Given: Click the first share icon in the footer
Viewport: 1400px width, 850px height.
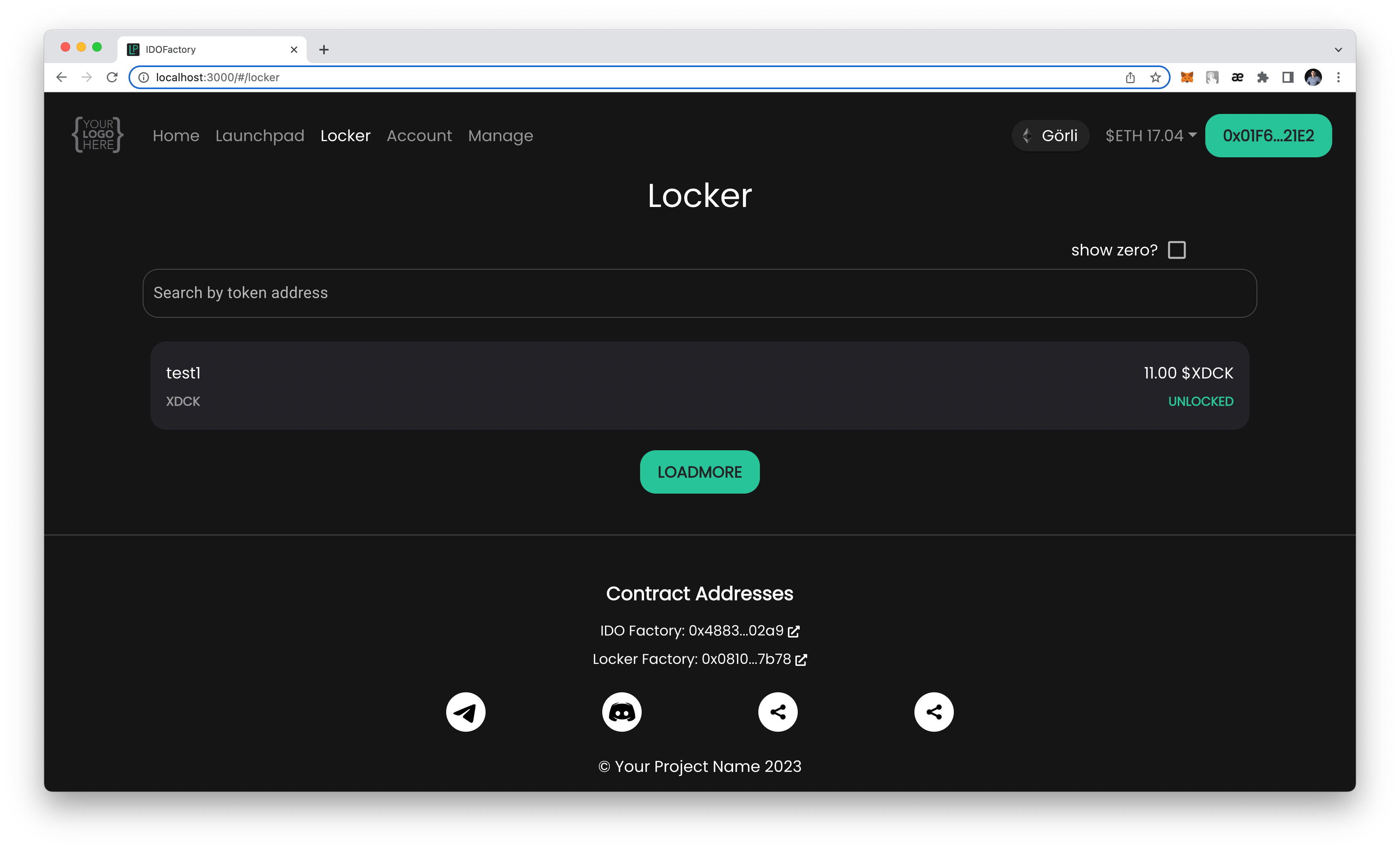Looking at the screenshot, I should pyautogui.click(x=778, y=711).
